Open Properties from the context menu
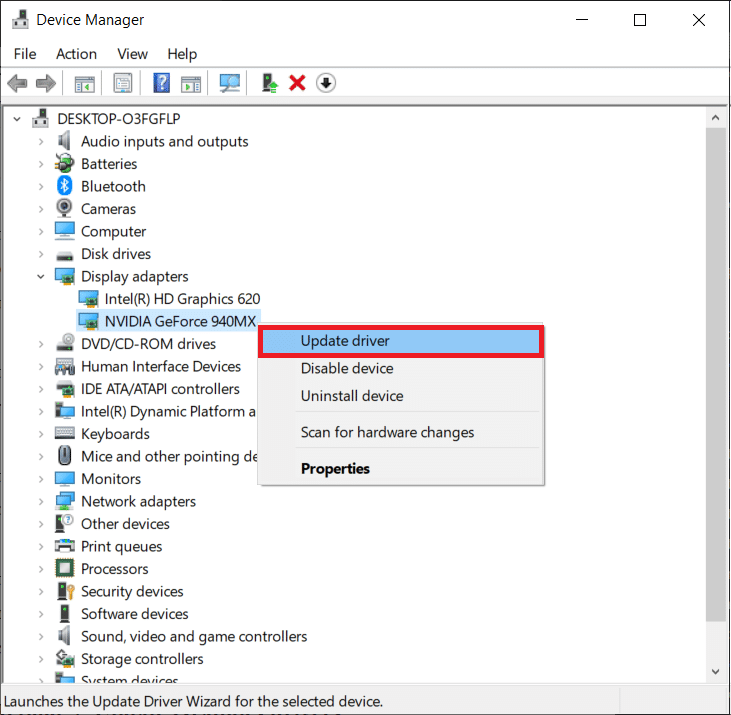This screenshot has width=731, height=715. coord(335,469)
